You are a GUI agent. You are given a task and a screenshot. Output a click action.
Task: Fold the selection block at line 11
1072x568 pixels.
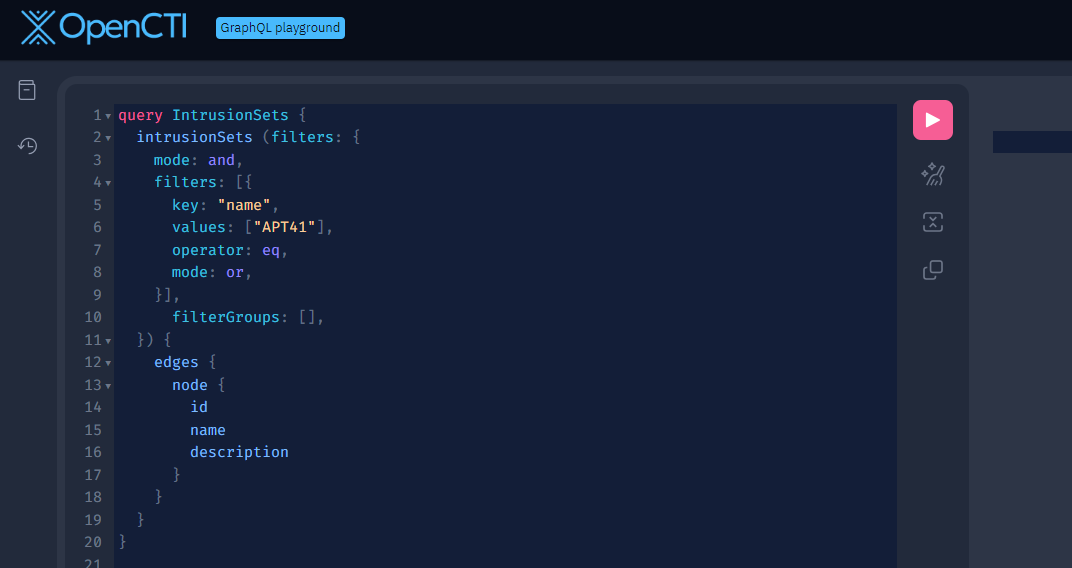pos(108,341)
